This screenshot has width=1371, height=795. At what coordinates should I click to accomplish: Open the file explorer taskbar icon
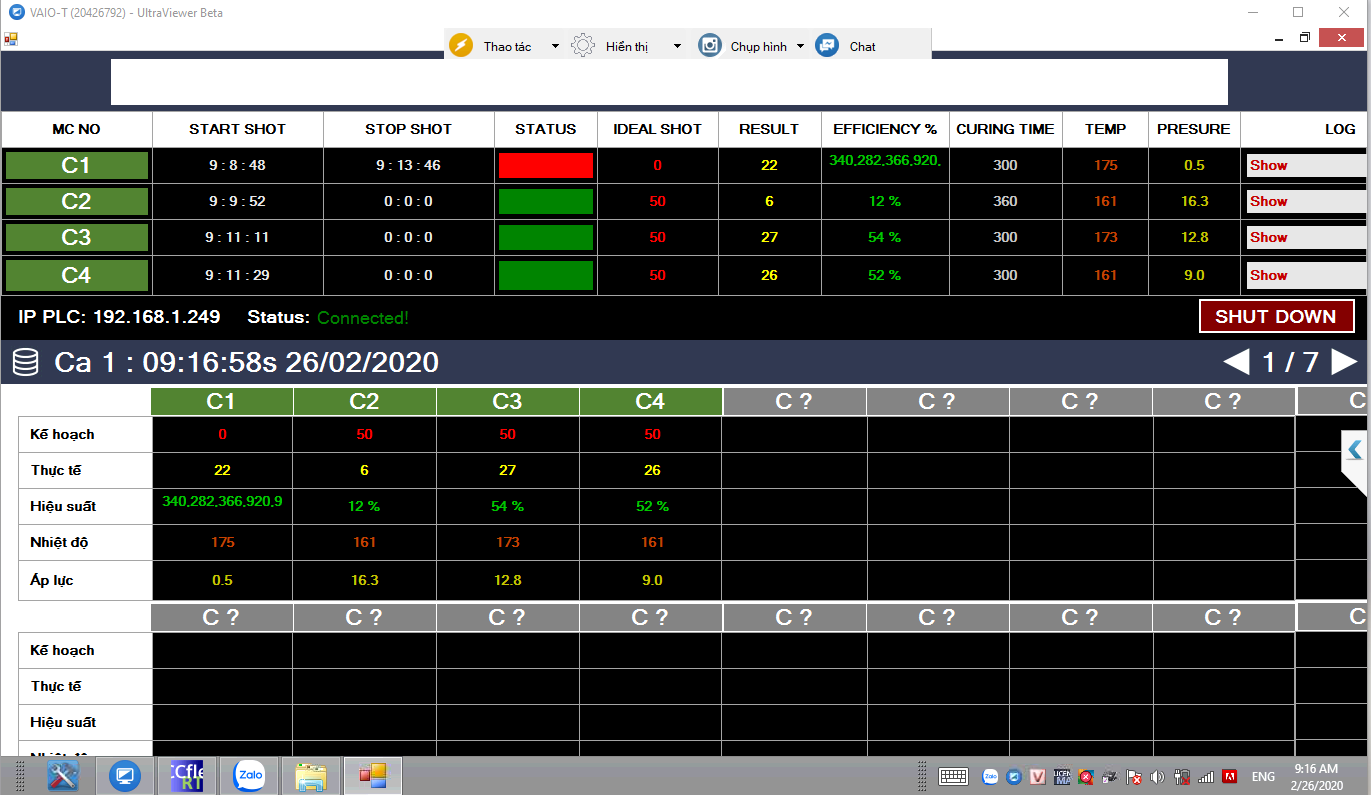pos(311,775)
